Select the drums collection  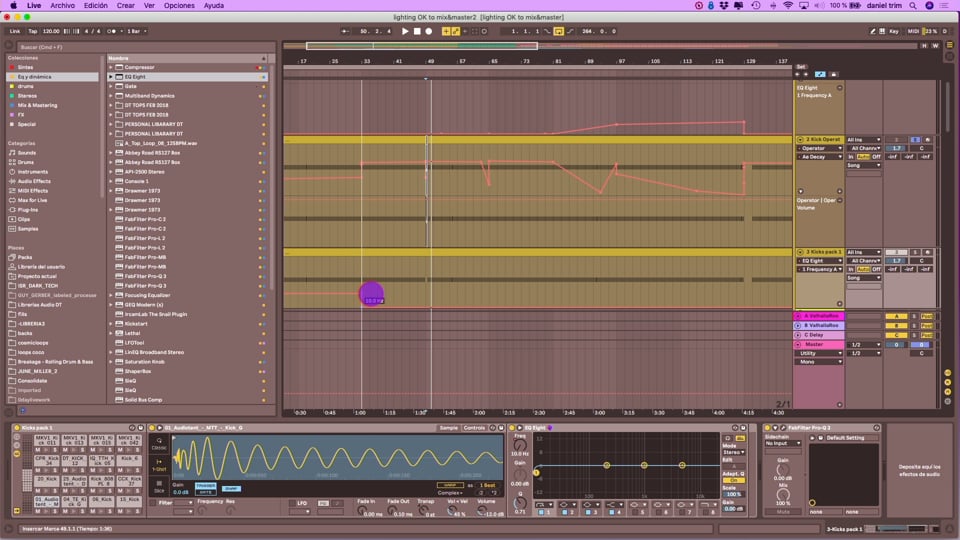click(26, 86)
